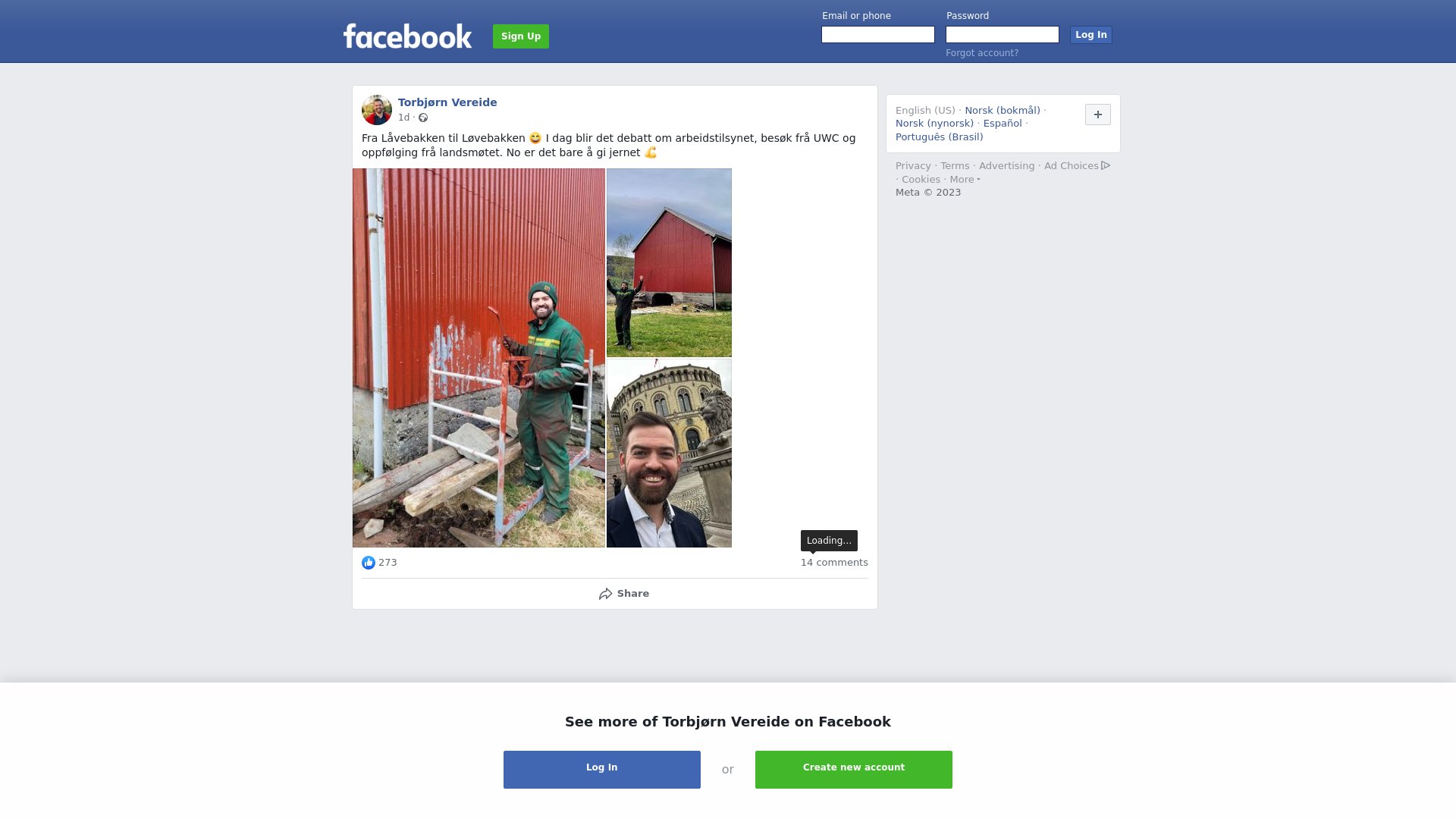The height and width of the screenshot is (819, 1456).
Task: Switch language to Norsk (bokmål)
Action: click(1003, 111)
